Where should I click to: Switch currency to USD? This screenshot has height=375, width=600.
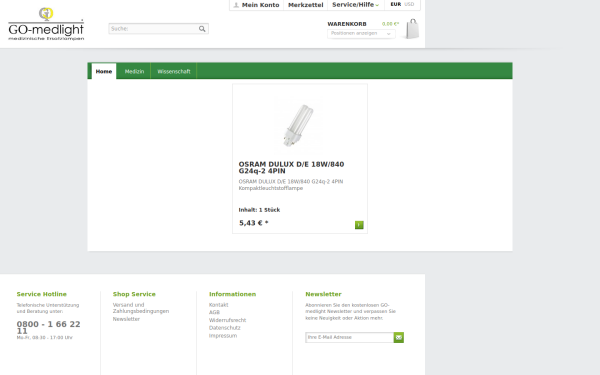tap(409, 4)
